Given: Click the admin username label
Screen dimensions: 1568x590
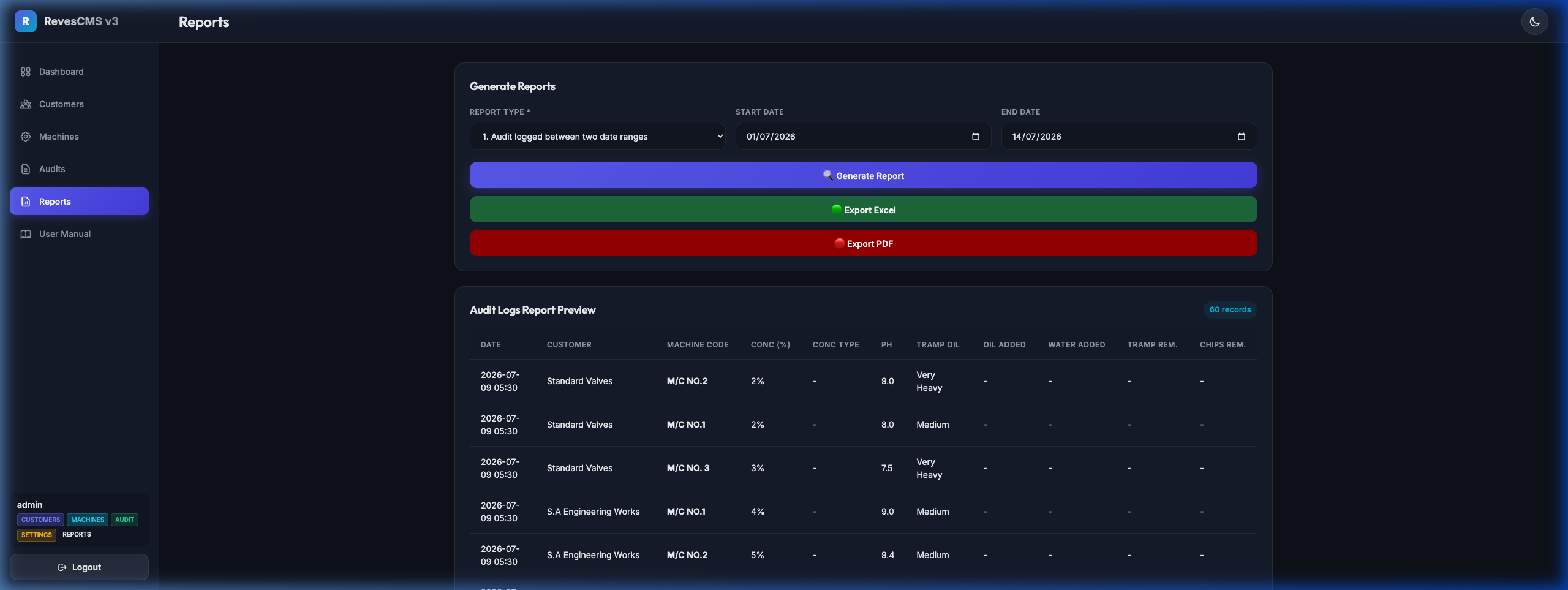Looking at the screenshot, I should click(29, 505).
